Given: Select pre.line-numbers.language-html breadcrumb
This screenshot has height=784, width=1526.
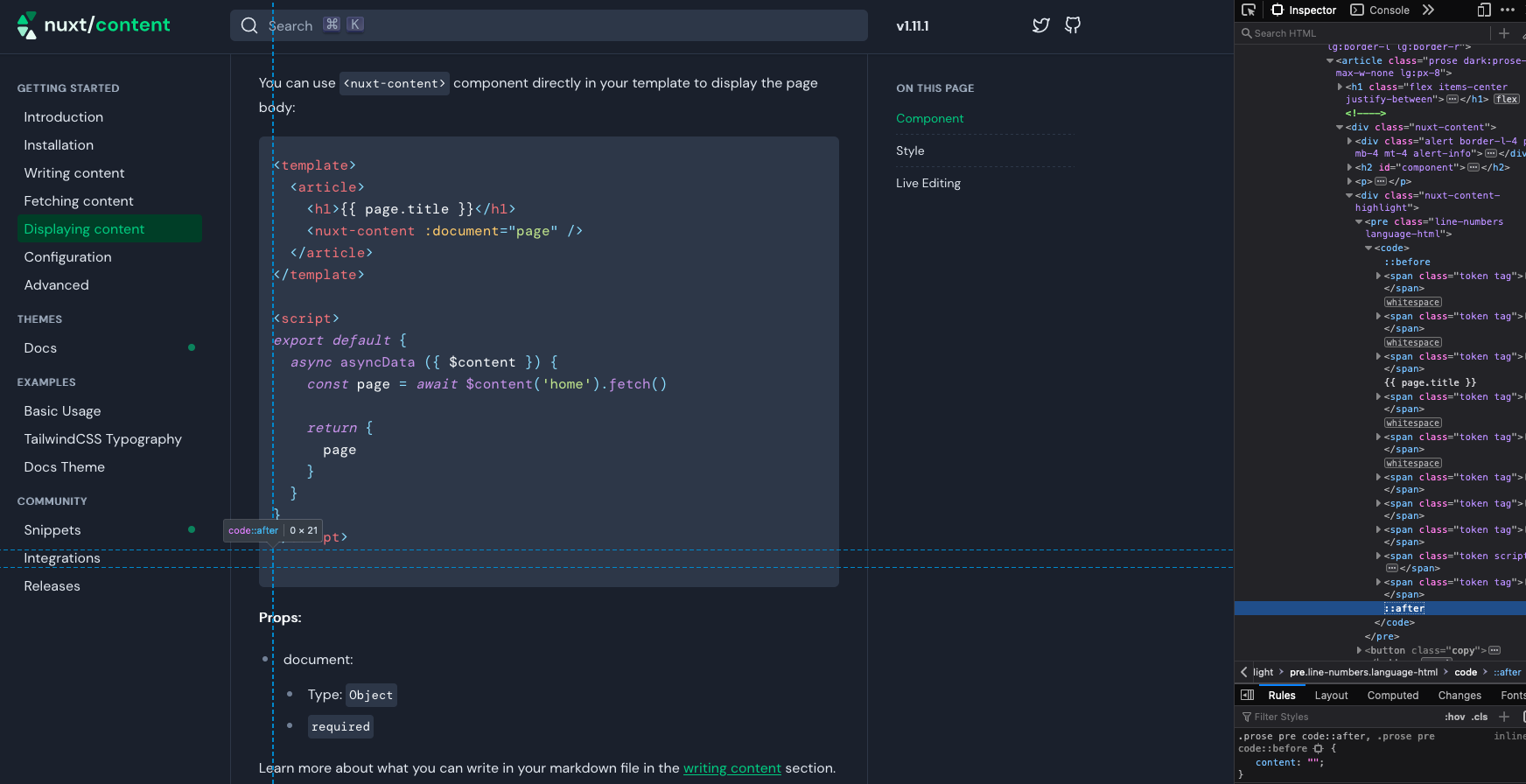Looking at the screenshot, I should point(1363,672).
